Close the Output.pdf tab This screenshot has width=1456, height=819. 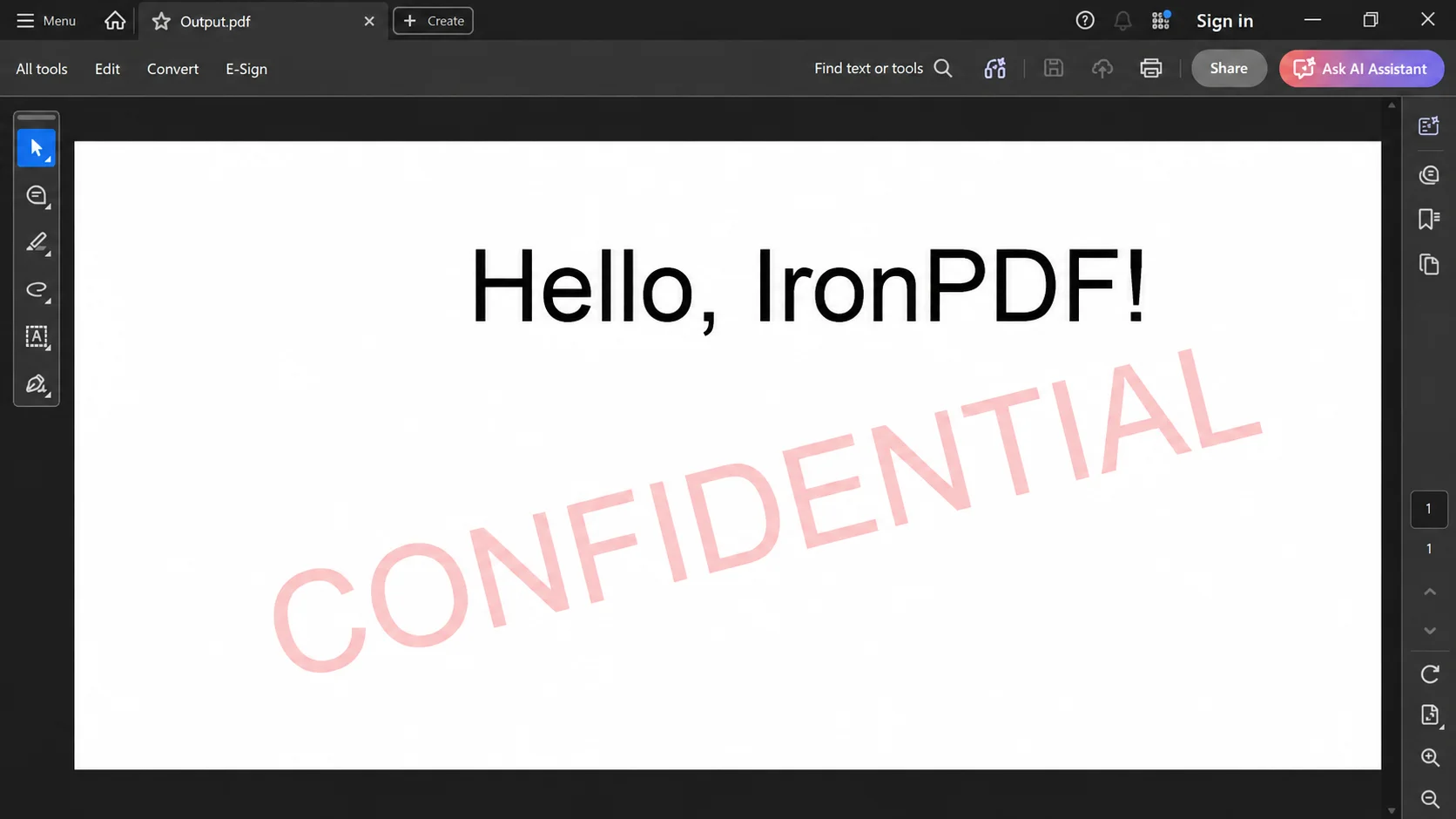click(369, 22)
